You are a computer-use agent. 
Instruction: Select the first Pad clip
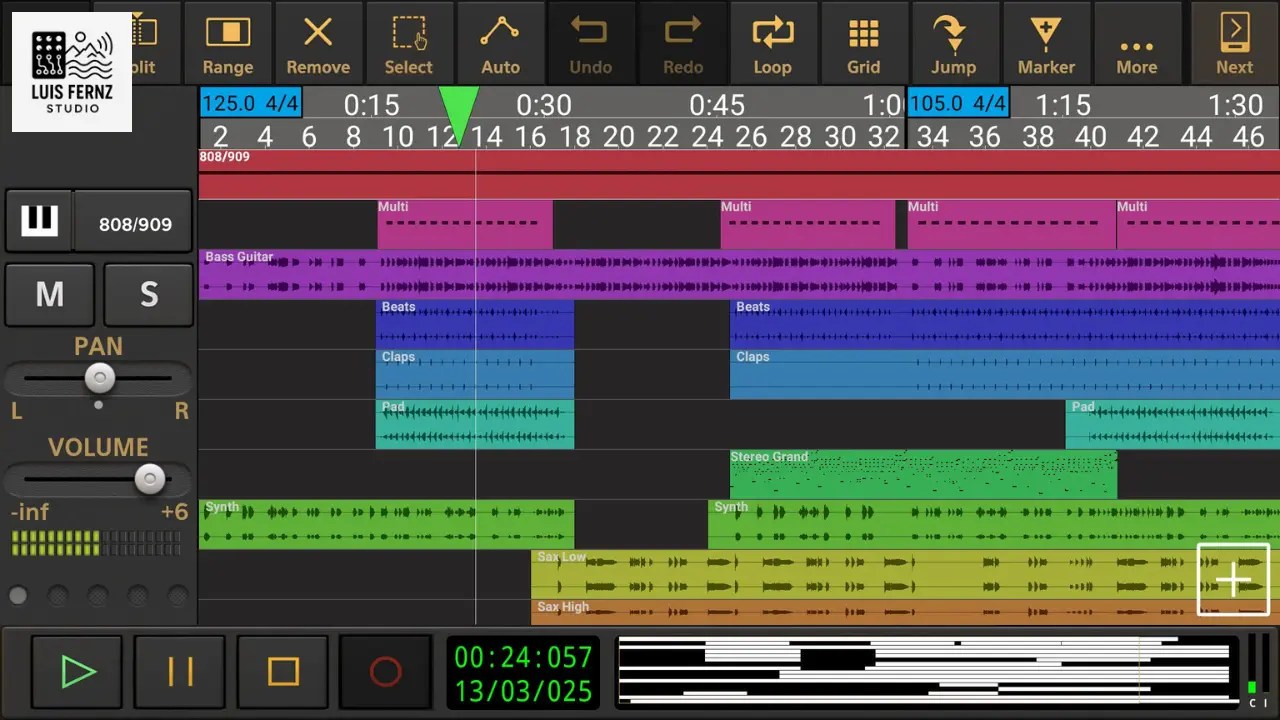[475, 425]
